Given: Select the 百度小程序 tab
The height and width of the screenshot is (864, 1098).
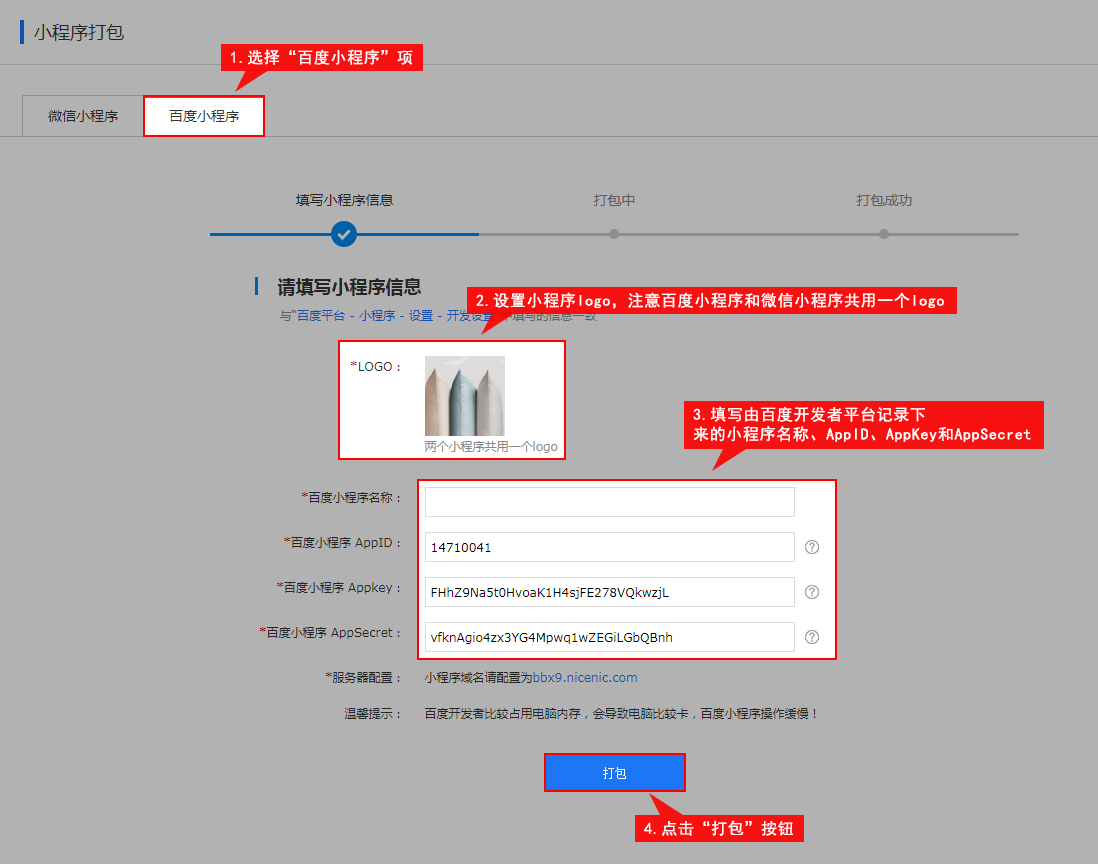Looking at the screenshot, I should [204, 116].
